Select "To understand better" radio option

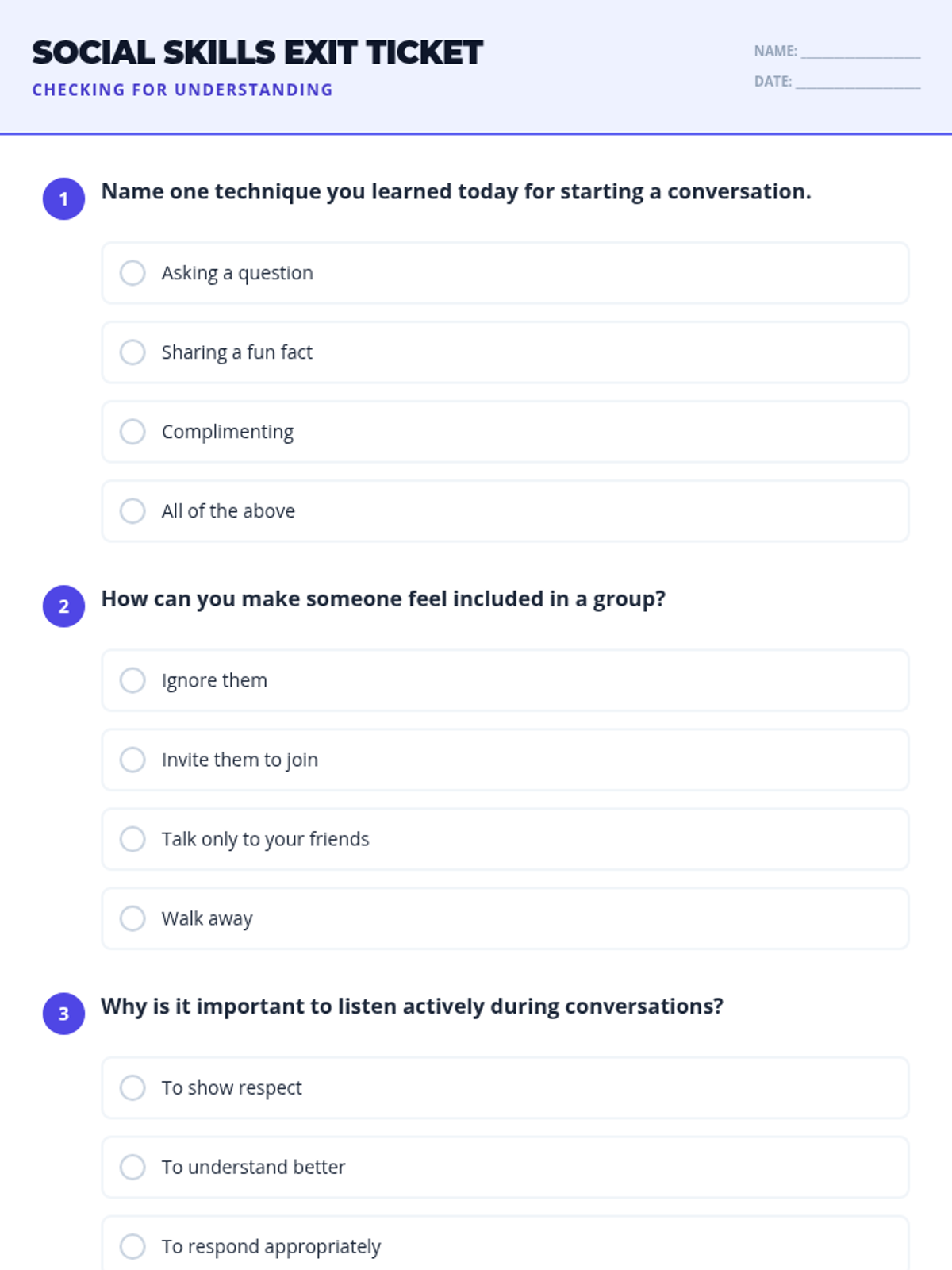(x=132, y=1167)
